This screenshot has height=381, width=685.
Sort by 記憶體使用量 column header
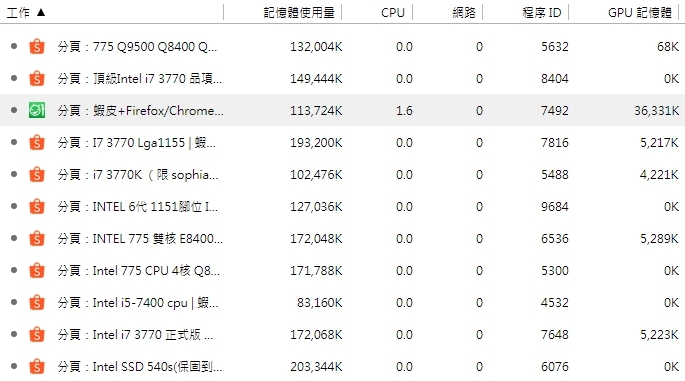283,12
